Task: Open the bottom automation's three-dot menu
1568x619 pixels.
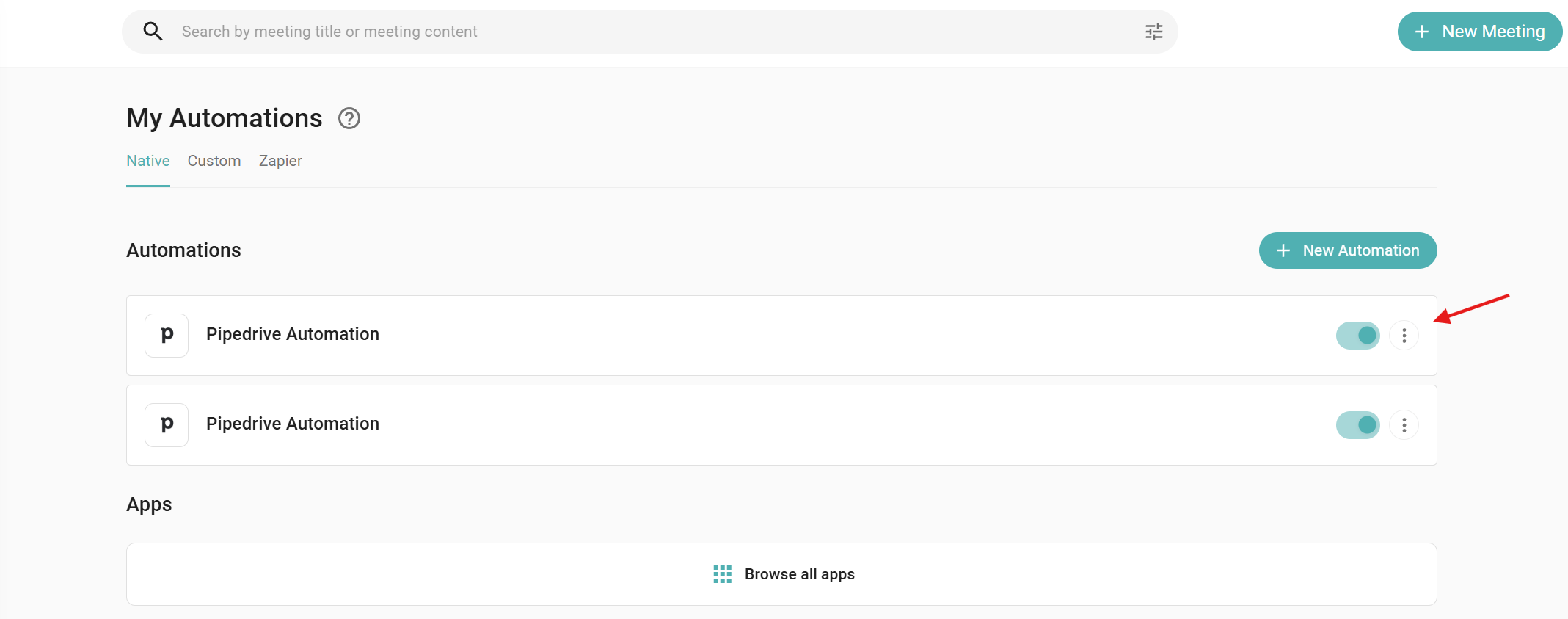Action: click(x=1404, y=425)
